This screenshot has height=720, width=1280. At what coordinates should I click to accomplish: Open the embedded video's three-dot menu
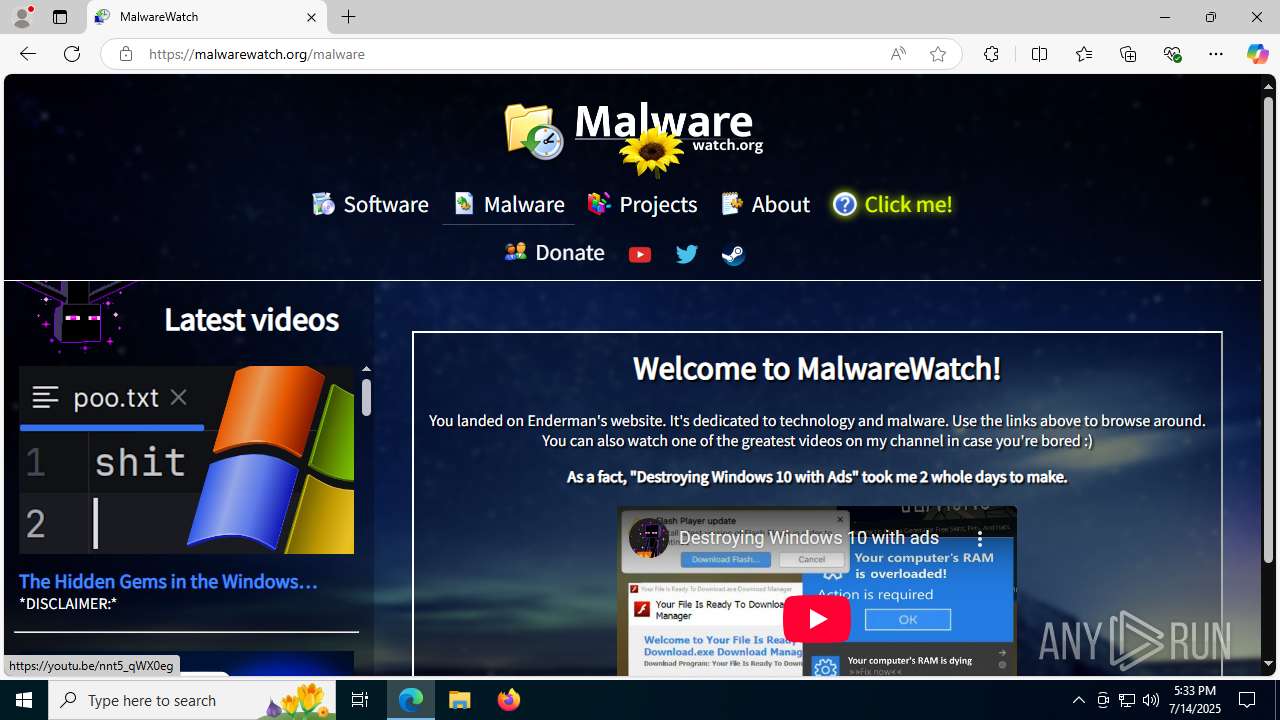click(x=980, y=538)
